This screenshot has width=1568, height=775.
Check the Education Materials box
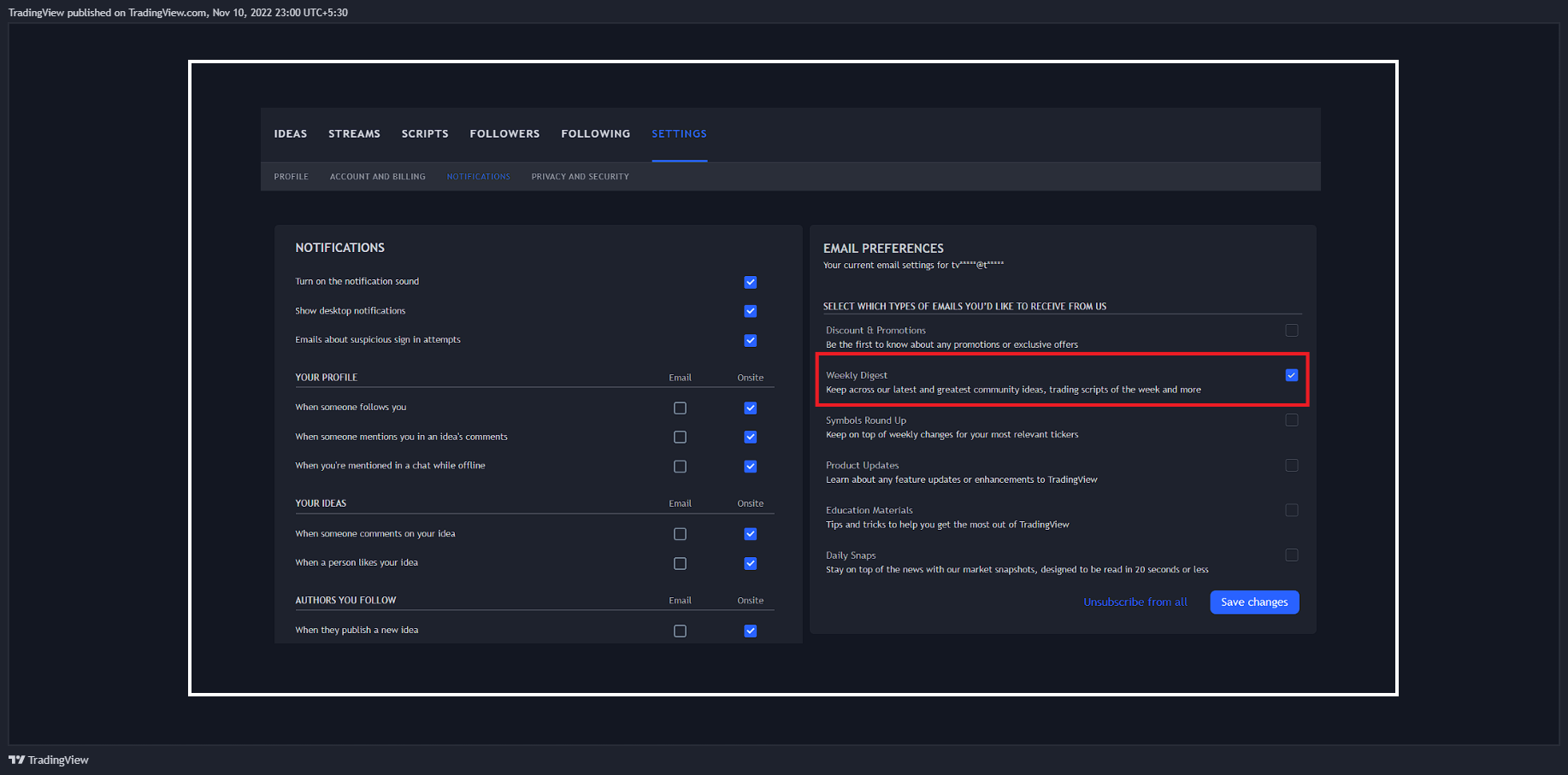click(x=1291, y=510)
